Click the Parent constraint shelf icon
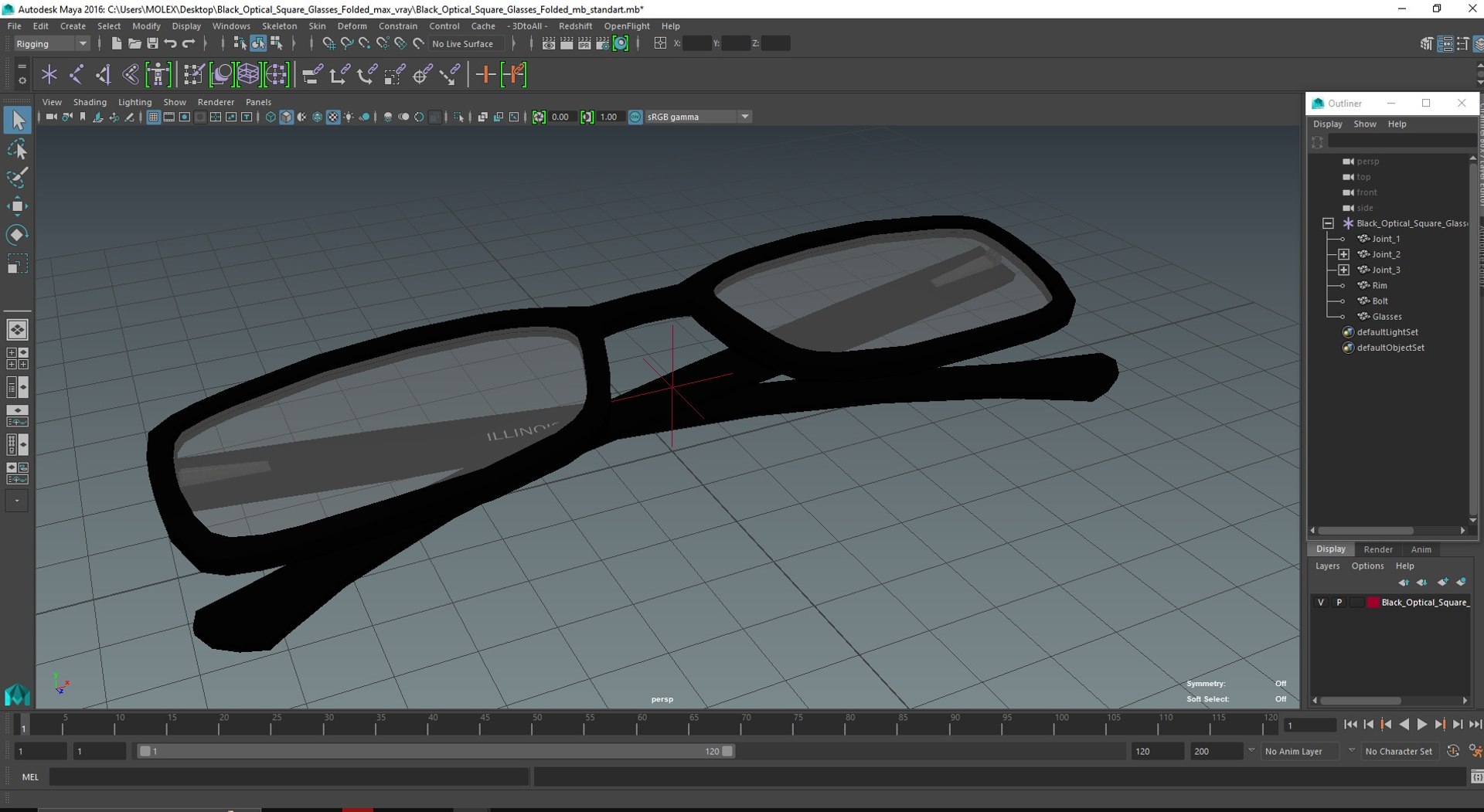The image size is (1484, 812). click(x=311, y=75)
